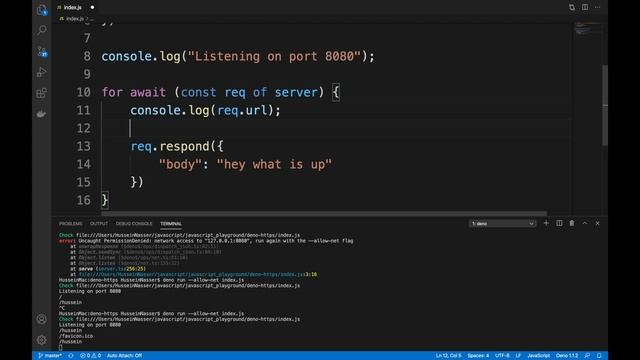640x360 pixels.
Task: Maximize the panel with the up chevron
Action: coord(585,223)
